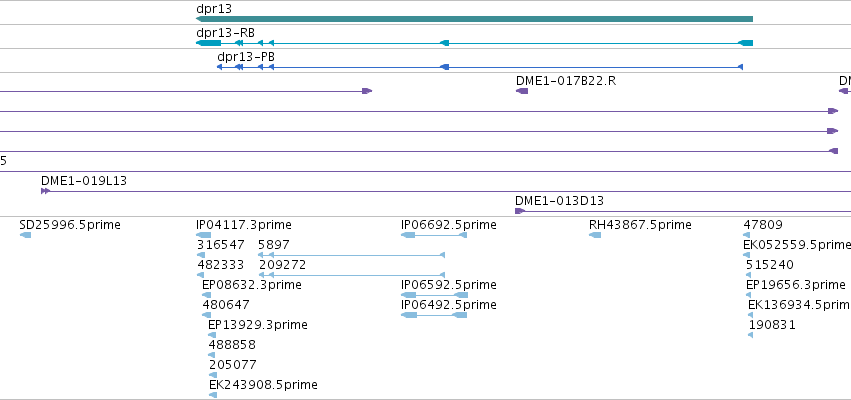Select the EK136934.5prim label
This screenshot has height=400, width=851.
[x=799, y=305]
